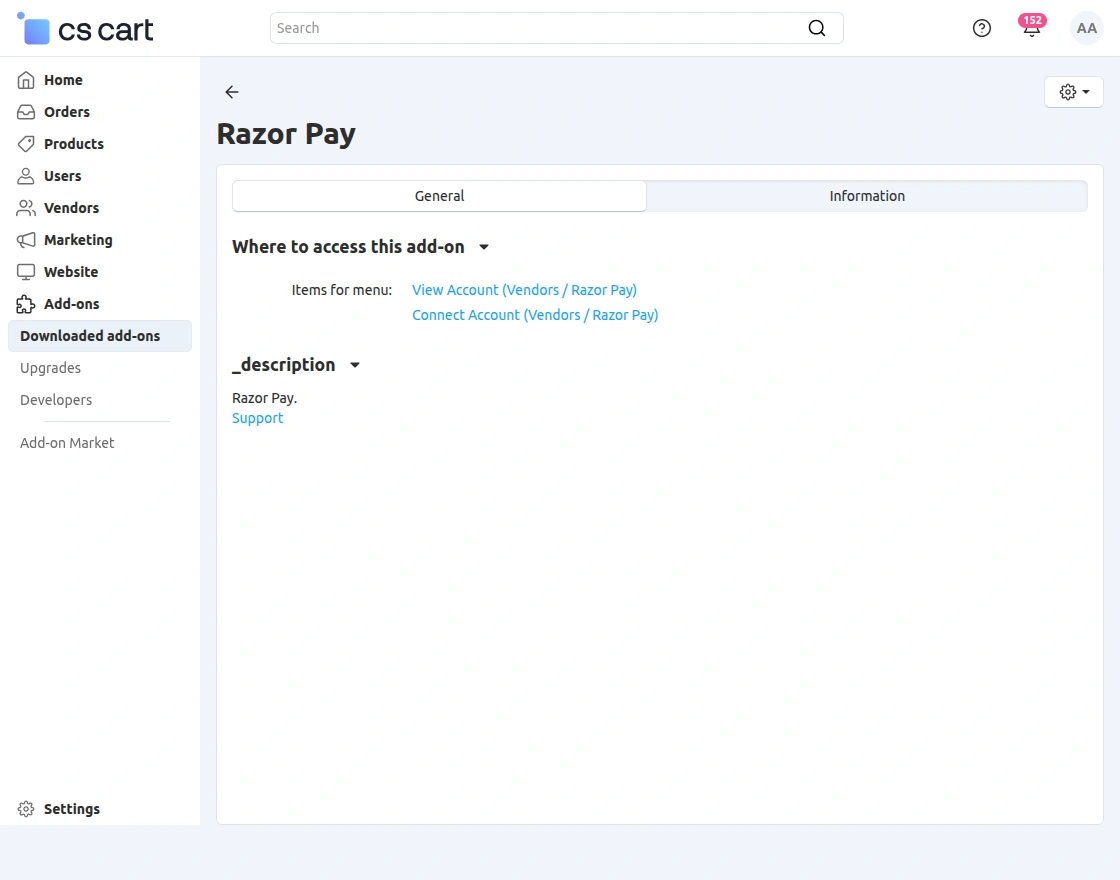Open the gear settings dropdown above the tabs
Viewport: 1120px width, 880px height.
1073,91
